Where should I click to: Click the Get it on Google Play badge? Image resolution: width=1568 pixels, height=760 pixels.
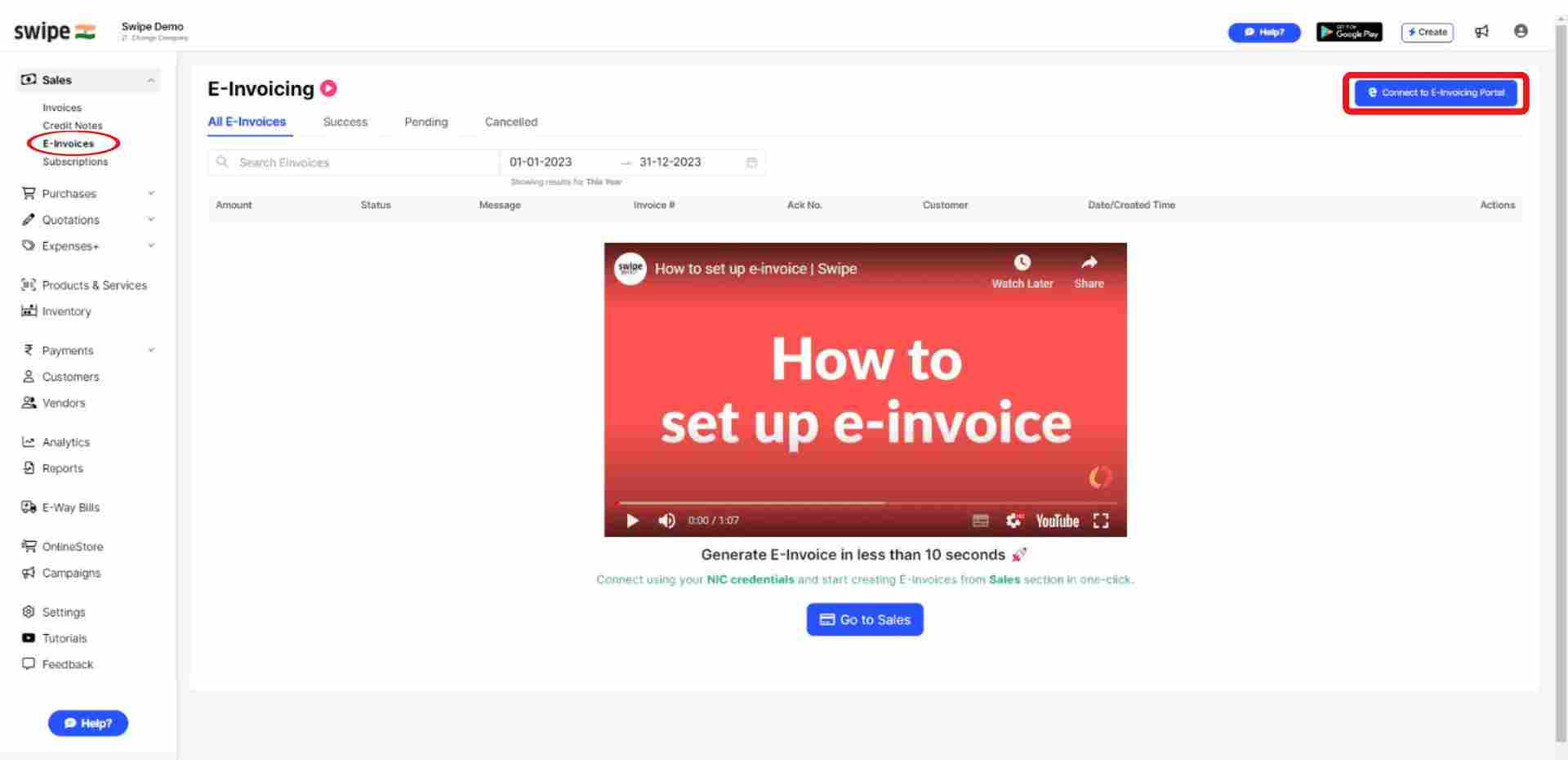click(x=1349, y=32)
